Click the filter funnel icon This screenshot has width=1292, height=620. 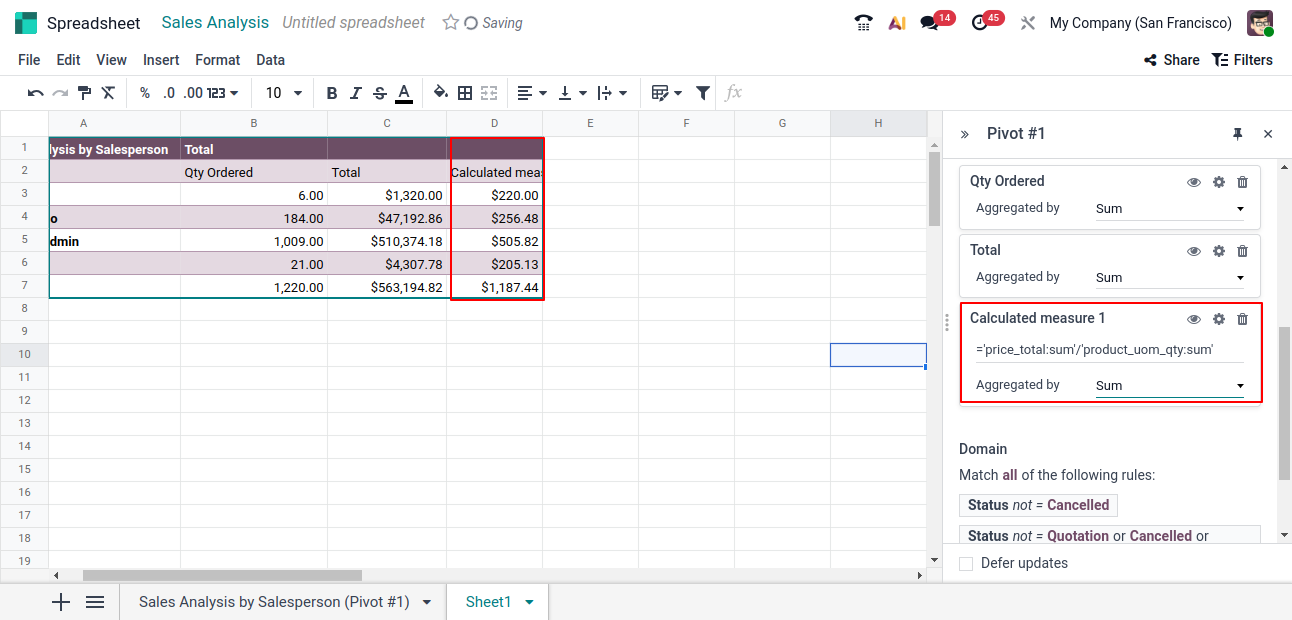click(x=703, y=93)
